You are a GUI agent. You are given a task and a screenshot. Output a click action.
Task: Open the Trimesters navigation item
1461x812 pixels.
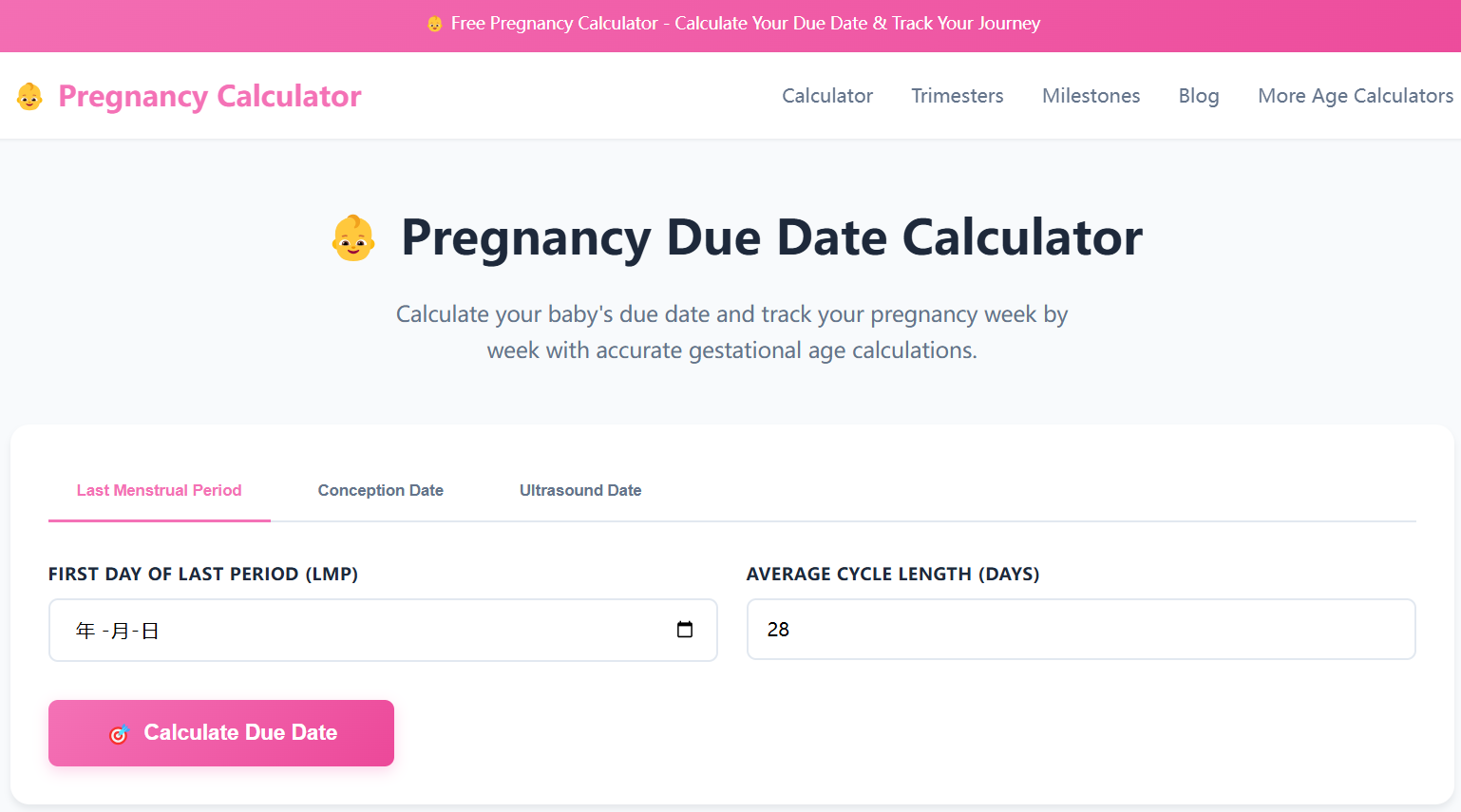tap(957, 95)
